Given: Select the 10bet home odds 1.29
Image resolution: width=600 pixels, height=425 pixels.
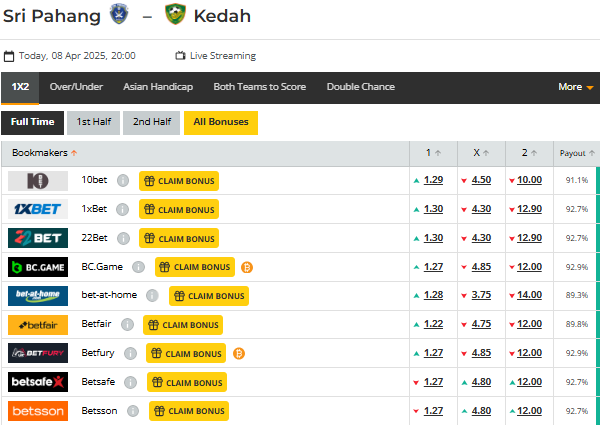Looking at the screenshot, I should [x=433, y=181].
